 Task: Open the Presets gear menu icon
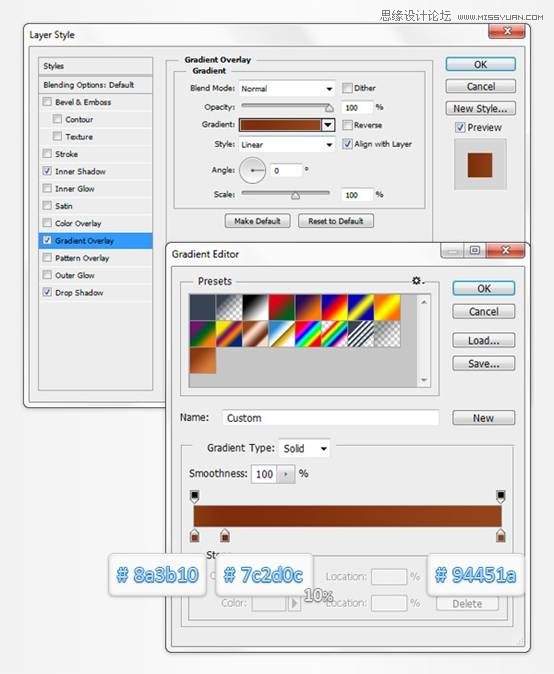pos(417,281)
